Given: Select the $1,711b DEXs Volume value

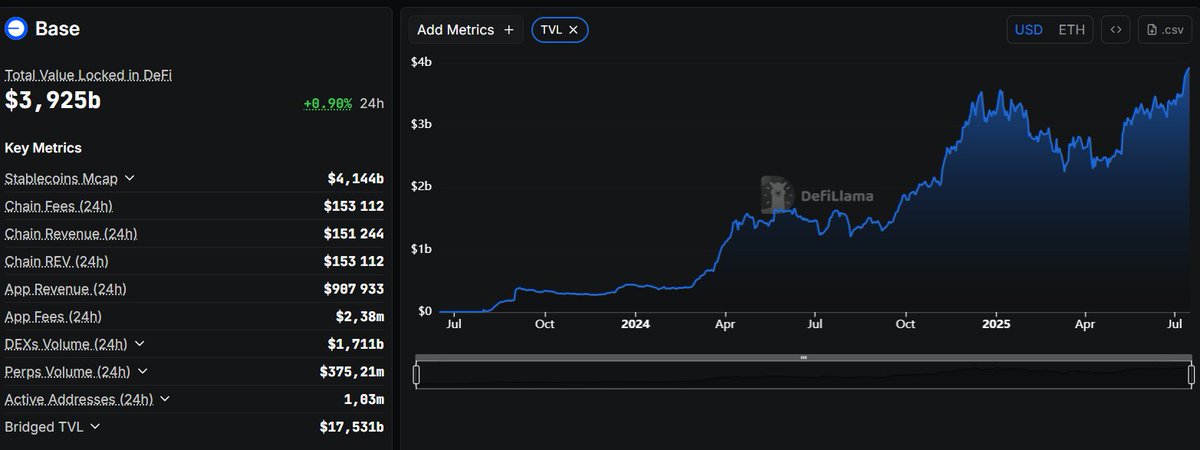Looking at the screenshot, I should pyautogui.click(x=356, y=343).
